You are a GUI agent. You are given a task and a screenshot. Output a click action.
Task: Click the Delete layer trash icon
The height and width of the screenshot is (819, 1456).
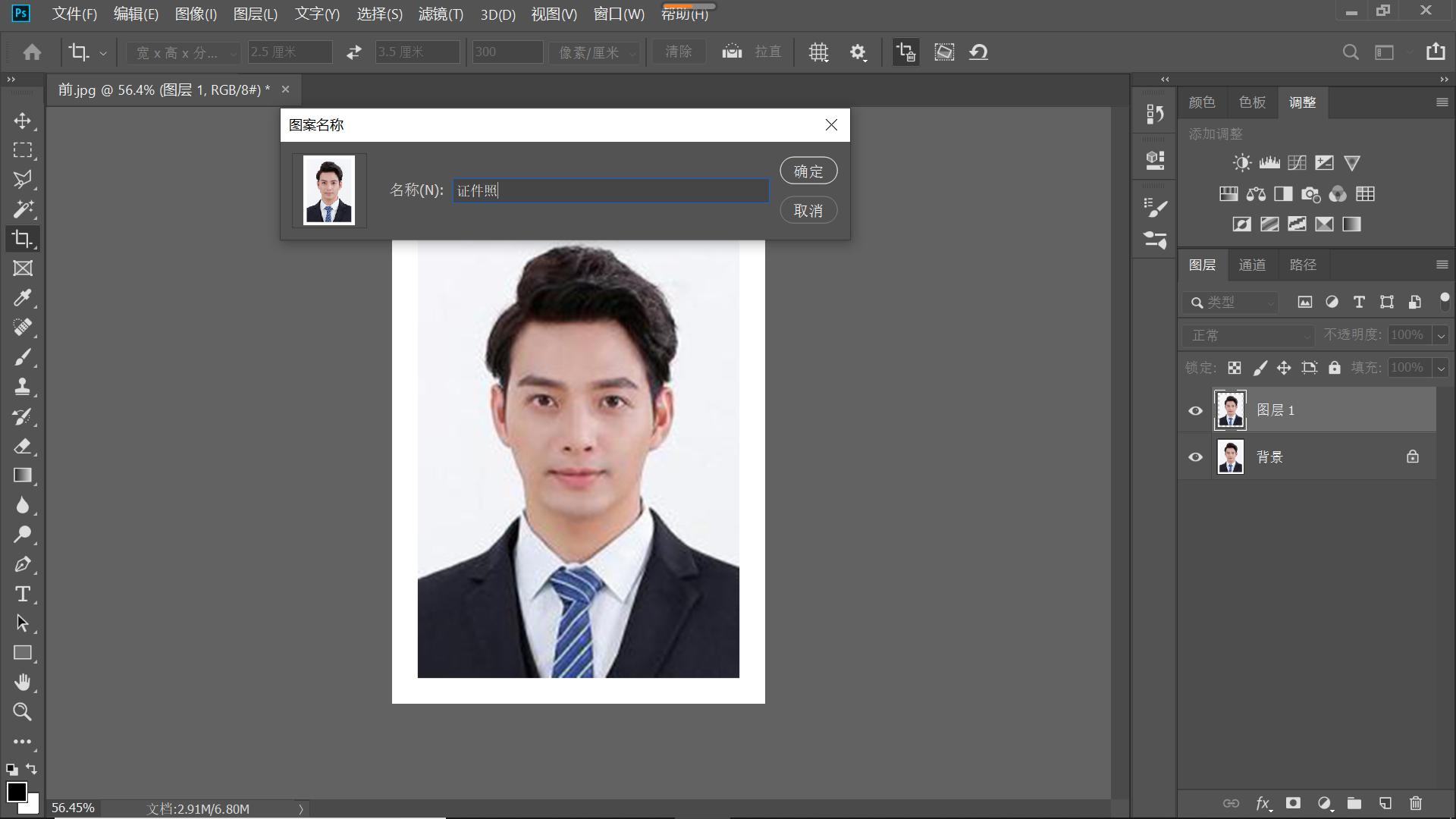pyautogui.click(x=1415, y=803)
